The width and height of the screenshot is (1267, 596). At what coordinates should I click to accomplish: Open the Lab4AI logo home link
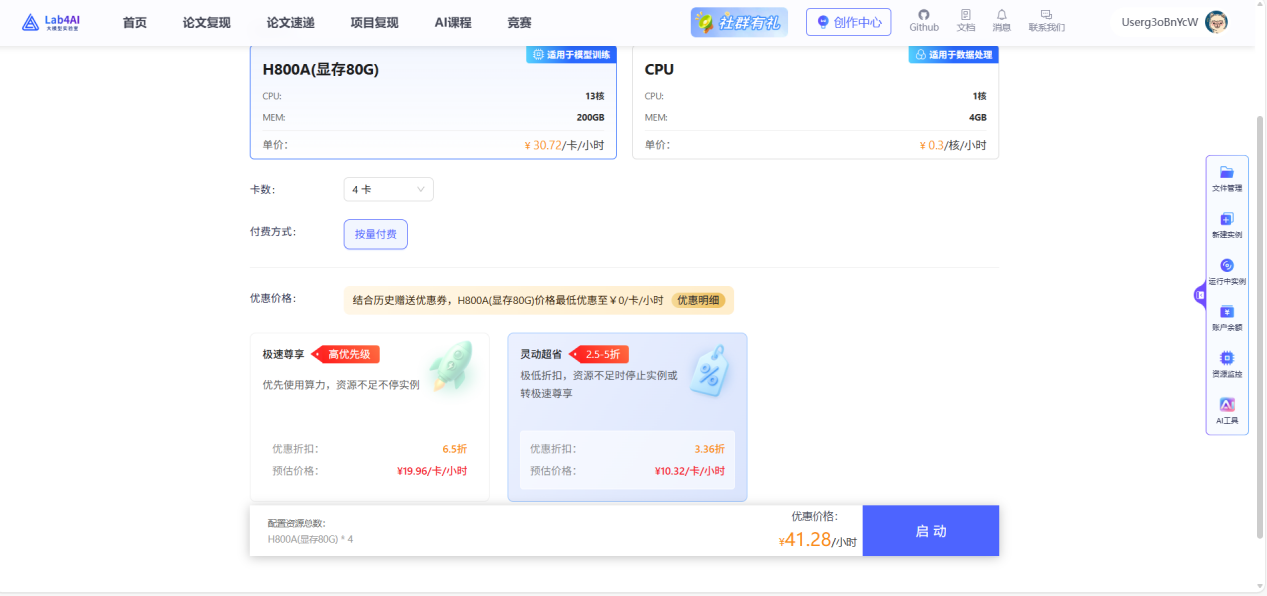coord(51,22)
